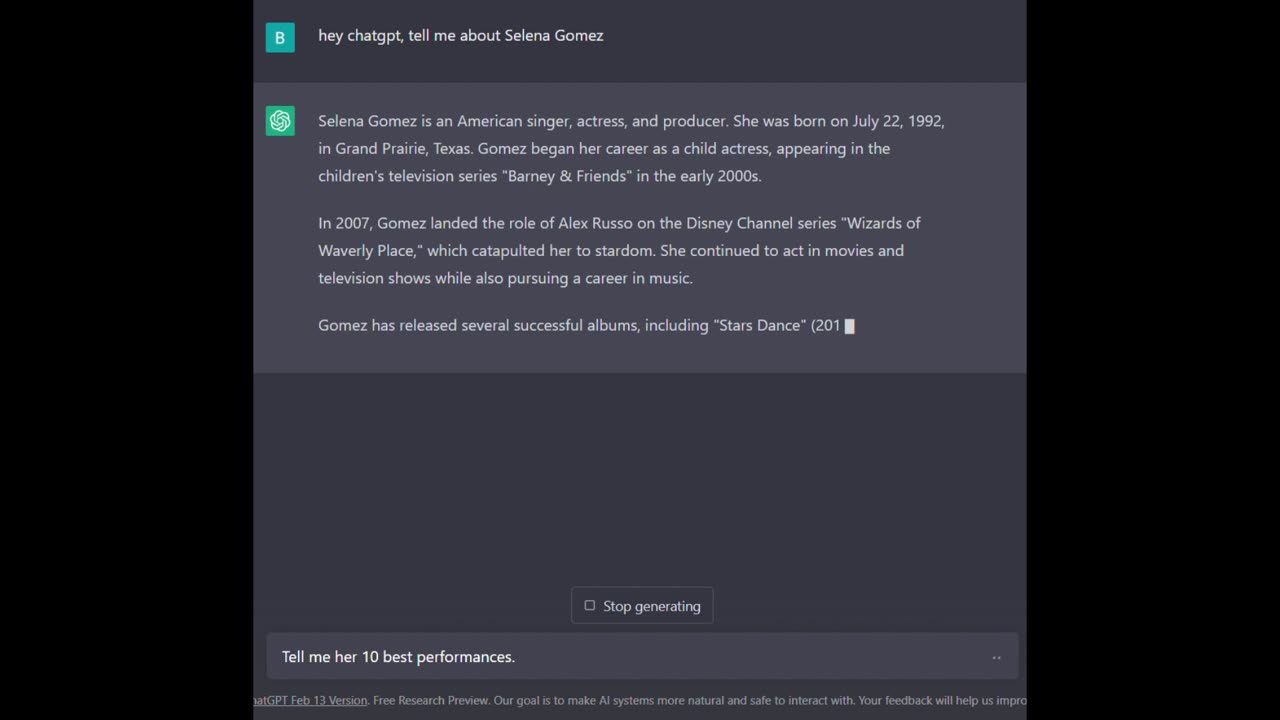Click the footer text 'Free Research Preview'
The width and height of the screenshot is (1280, 720).
click(x=433, y=701)
